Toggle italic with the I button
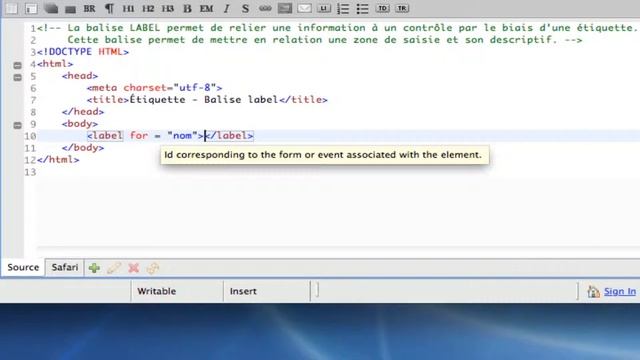The image size is (640, 360). coord(227,9)
